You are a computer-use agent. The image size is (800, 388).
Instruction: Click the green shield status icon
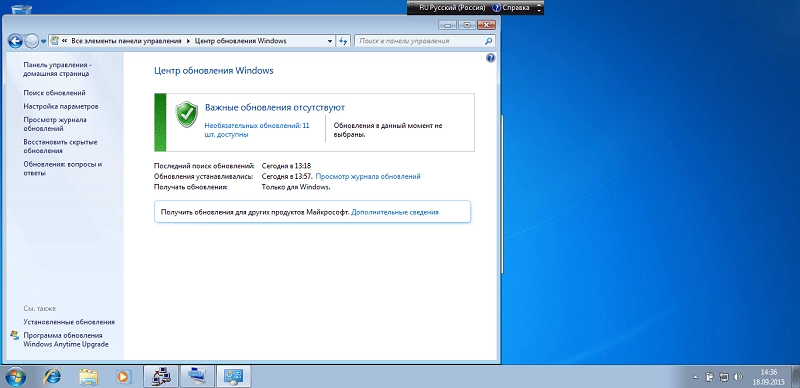click(x=187, y=114)
